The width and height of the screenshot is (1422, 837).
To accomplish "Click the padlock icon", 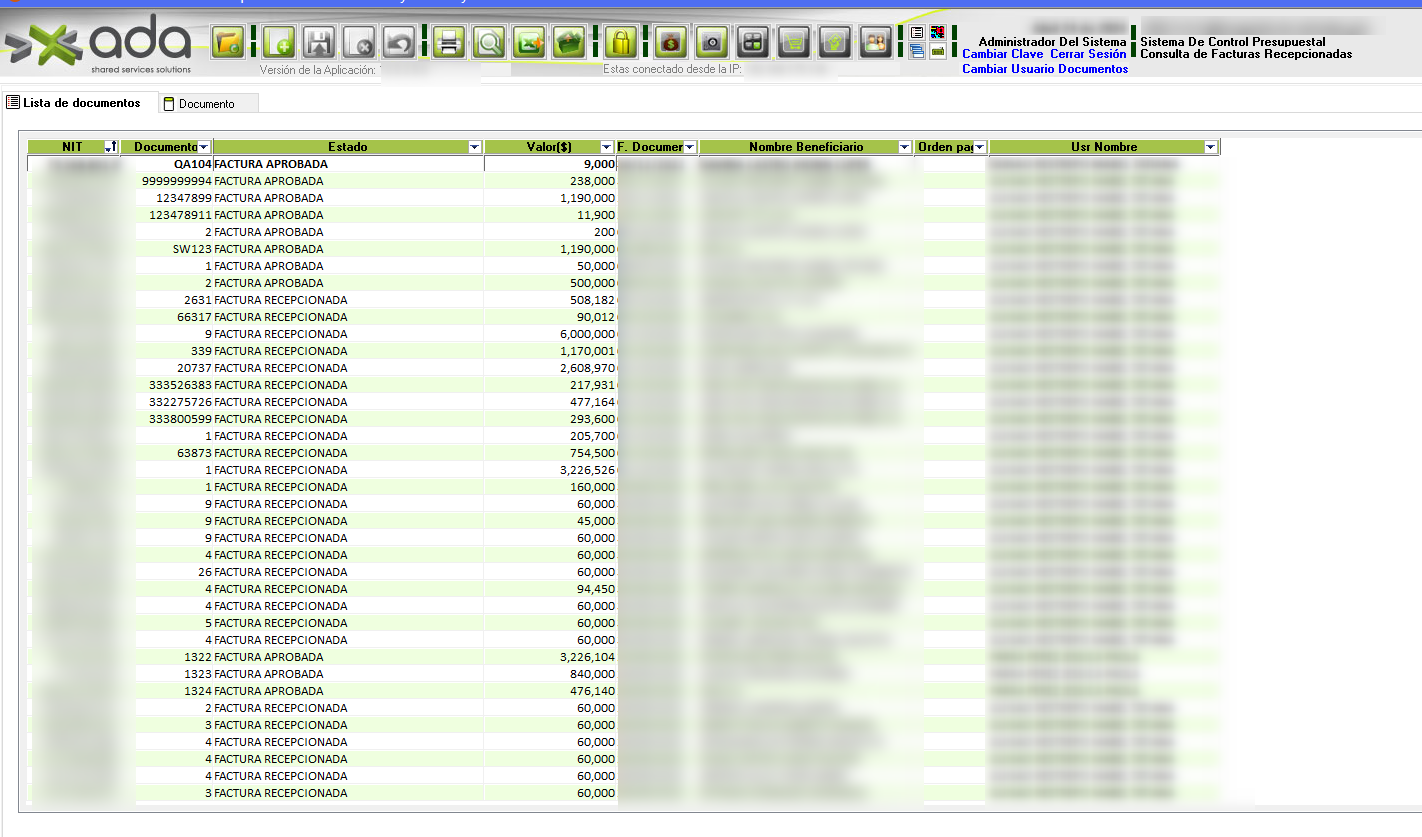I will tap(621, 42).
